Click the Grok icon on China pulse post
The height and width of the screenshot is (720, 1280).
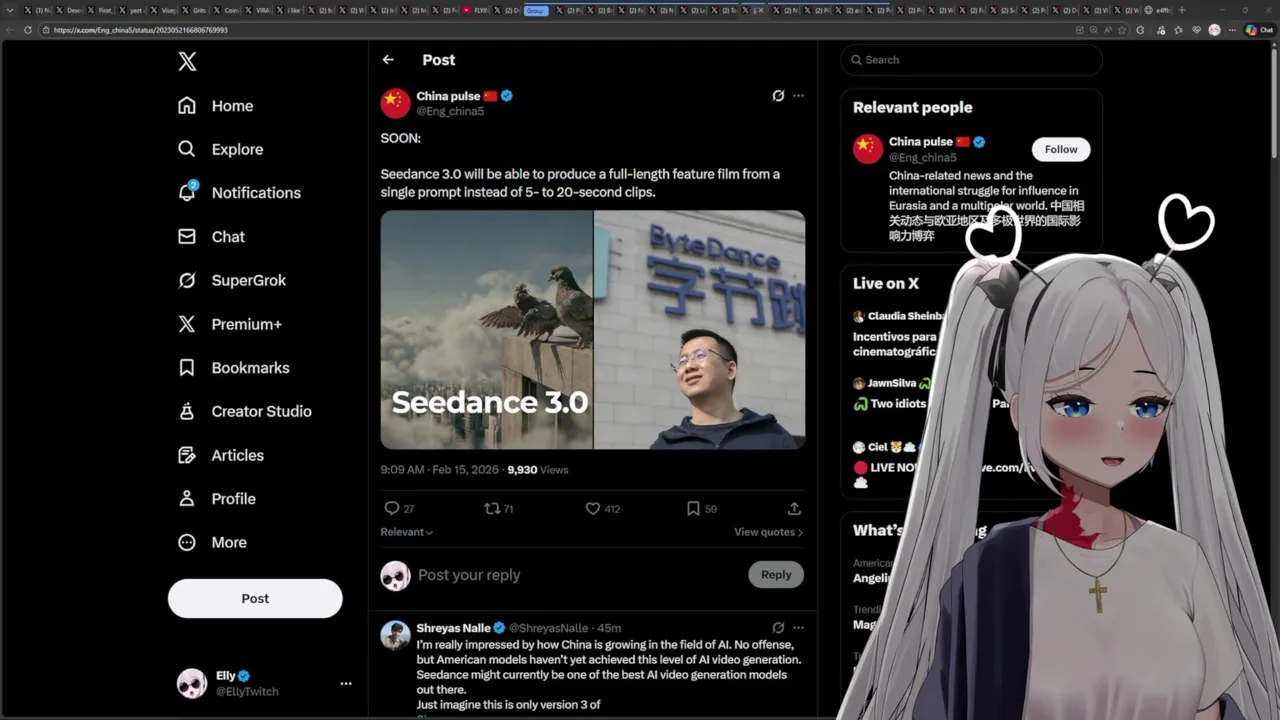[x=778, y=96]
